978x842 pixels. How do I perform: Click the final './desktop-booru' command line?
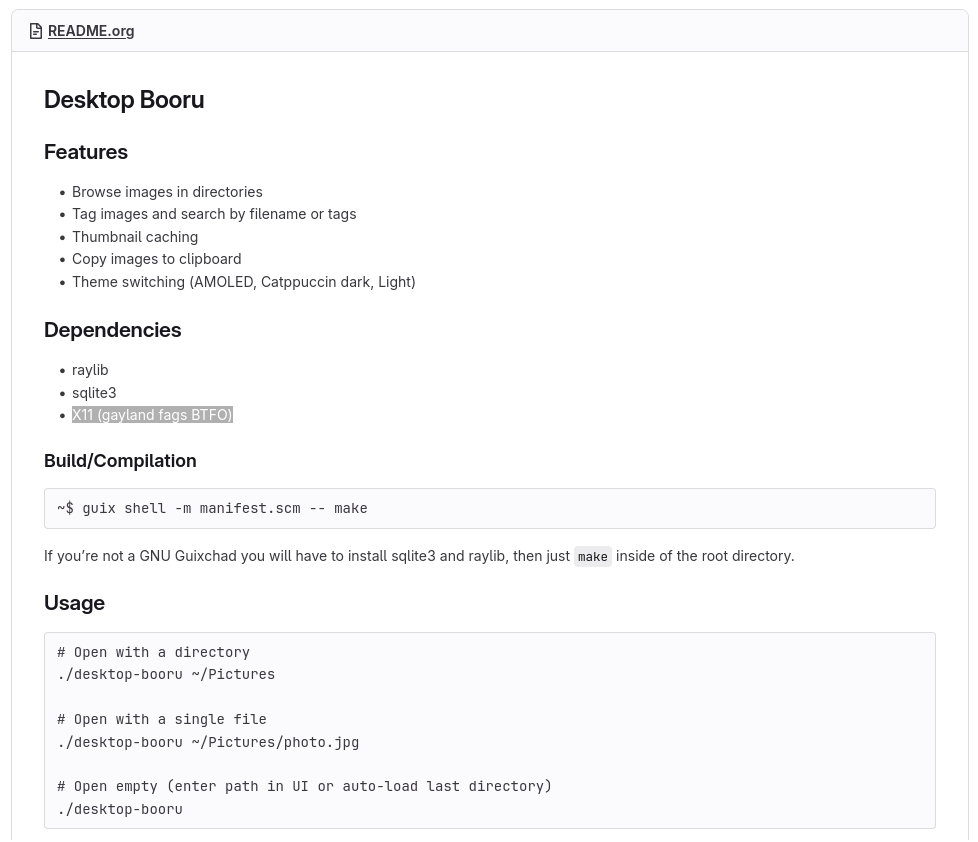click(120, 810)
